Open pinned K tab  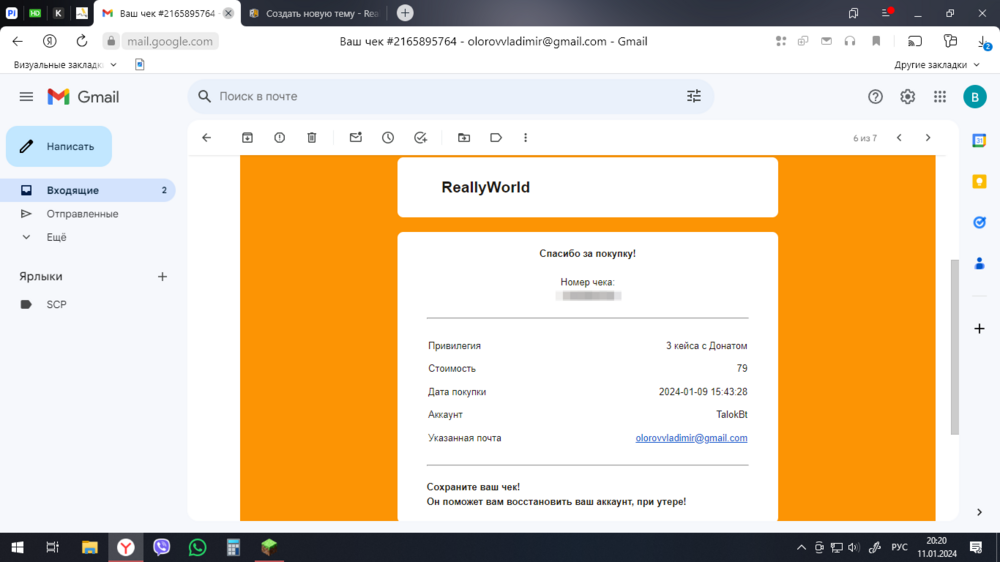(58, 13)
